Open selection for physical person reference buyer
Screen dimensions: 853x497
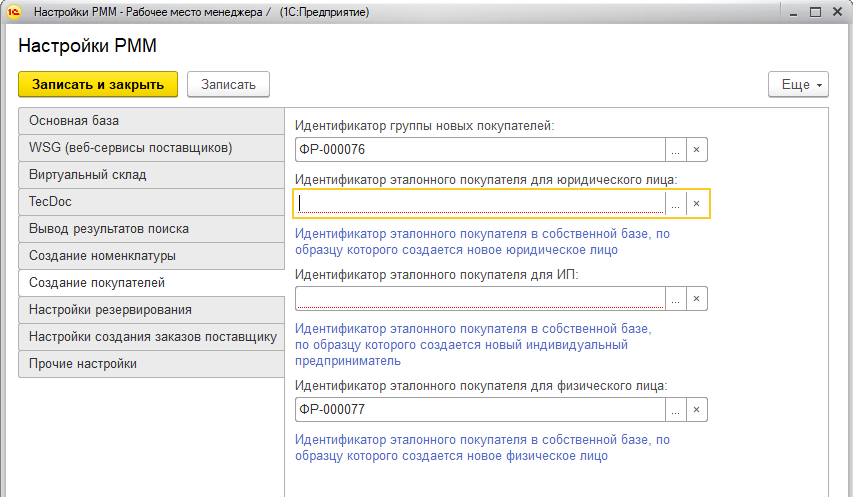[676, 409]
